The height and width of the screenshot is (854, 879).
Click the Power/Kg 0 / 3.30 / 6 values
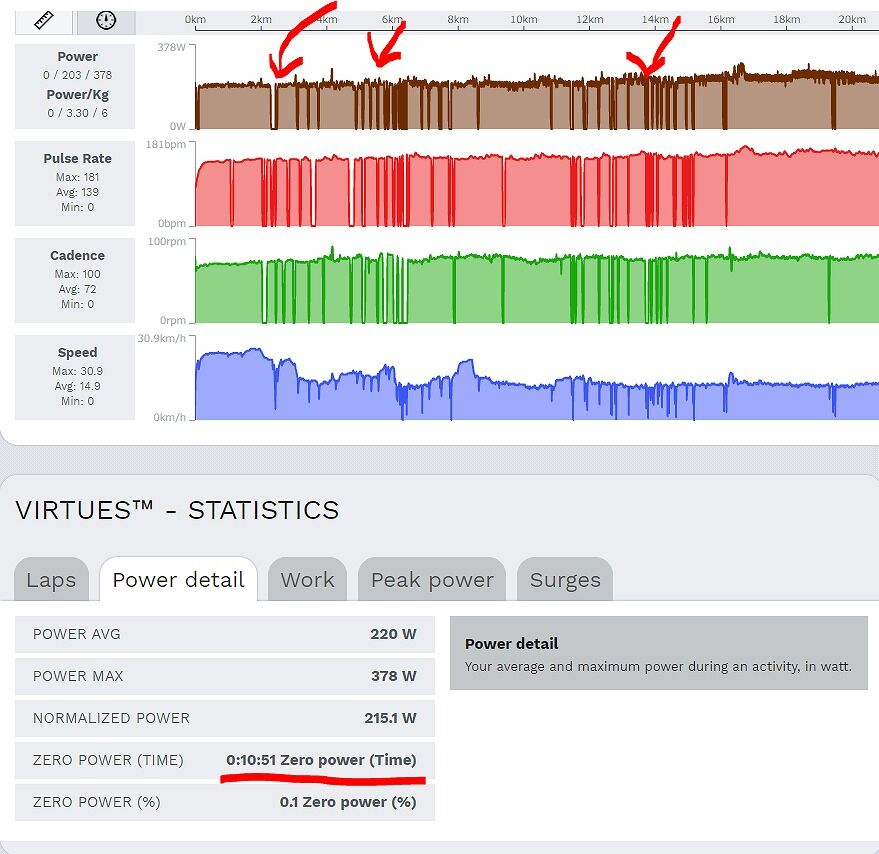tap(77, 113)
